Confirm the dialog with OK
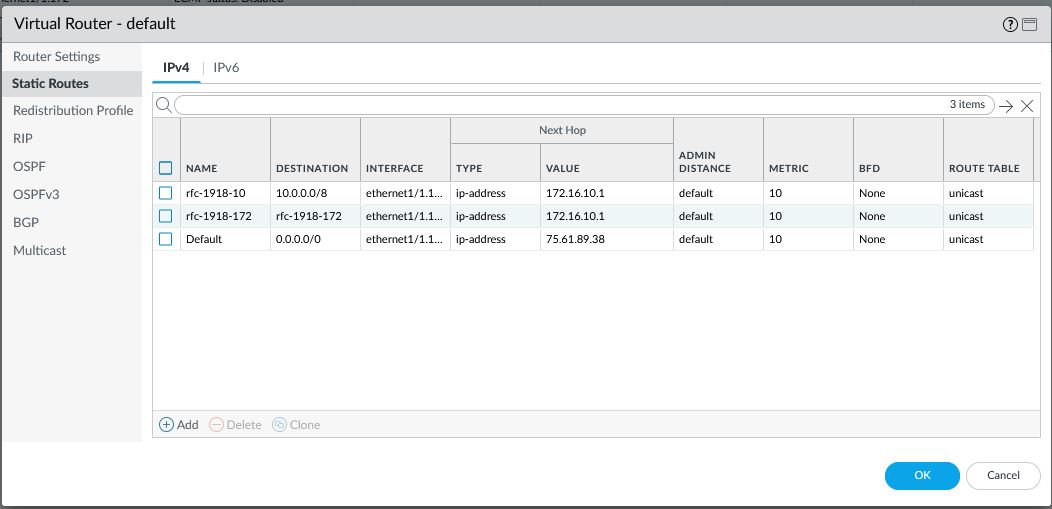Screen dimensions: 1052x509 coord(922,475)
